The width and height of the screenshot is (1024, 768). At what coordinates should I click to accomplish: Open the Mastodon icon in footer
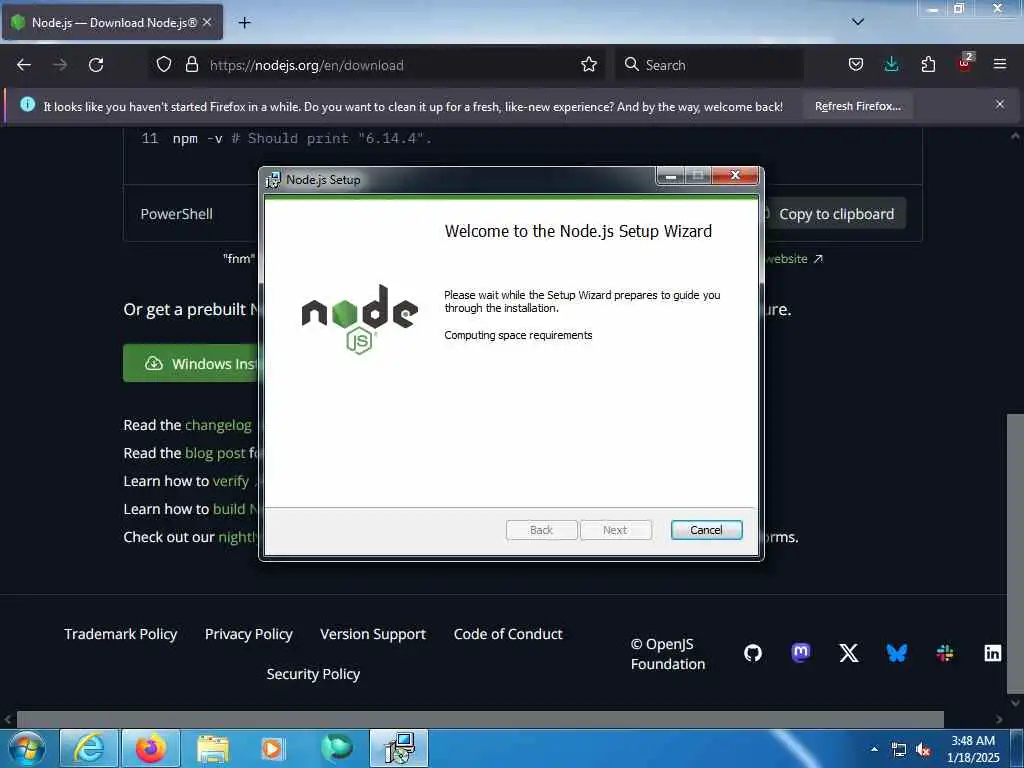click(801, 652)
